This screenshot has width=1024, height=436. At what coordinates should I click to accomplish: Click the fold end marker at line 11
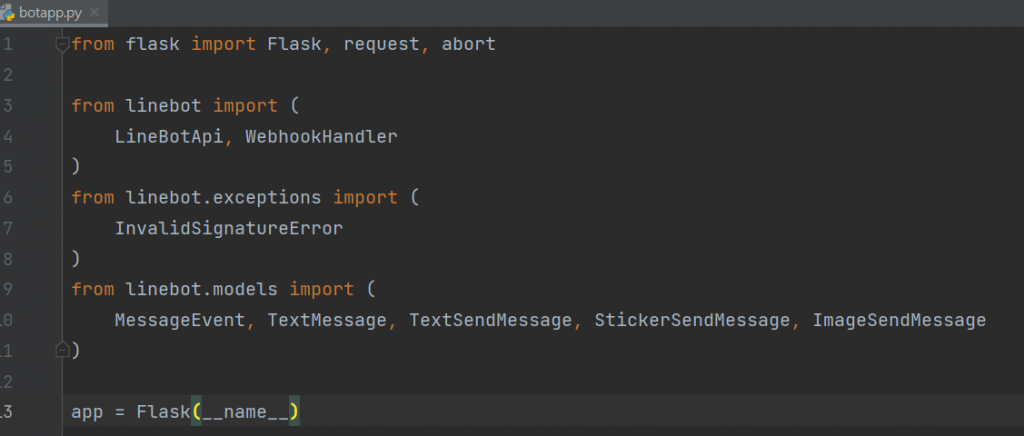click(x=62, y=350)
